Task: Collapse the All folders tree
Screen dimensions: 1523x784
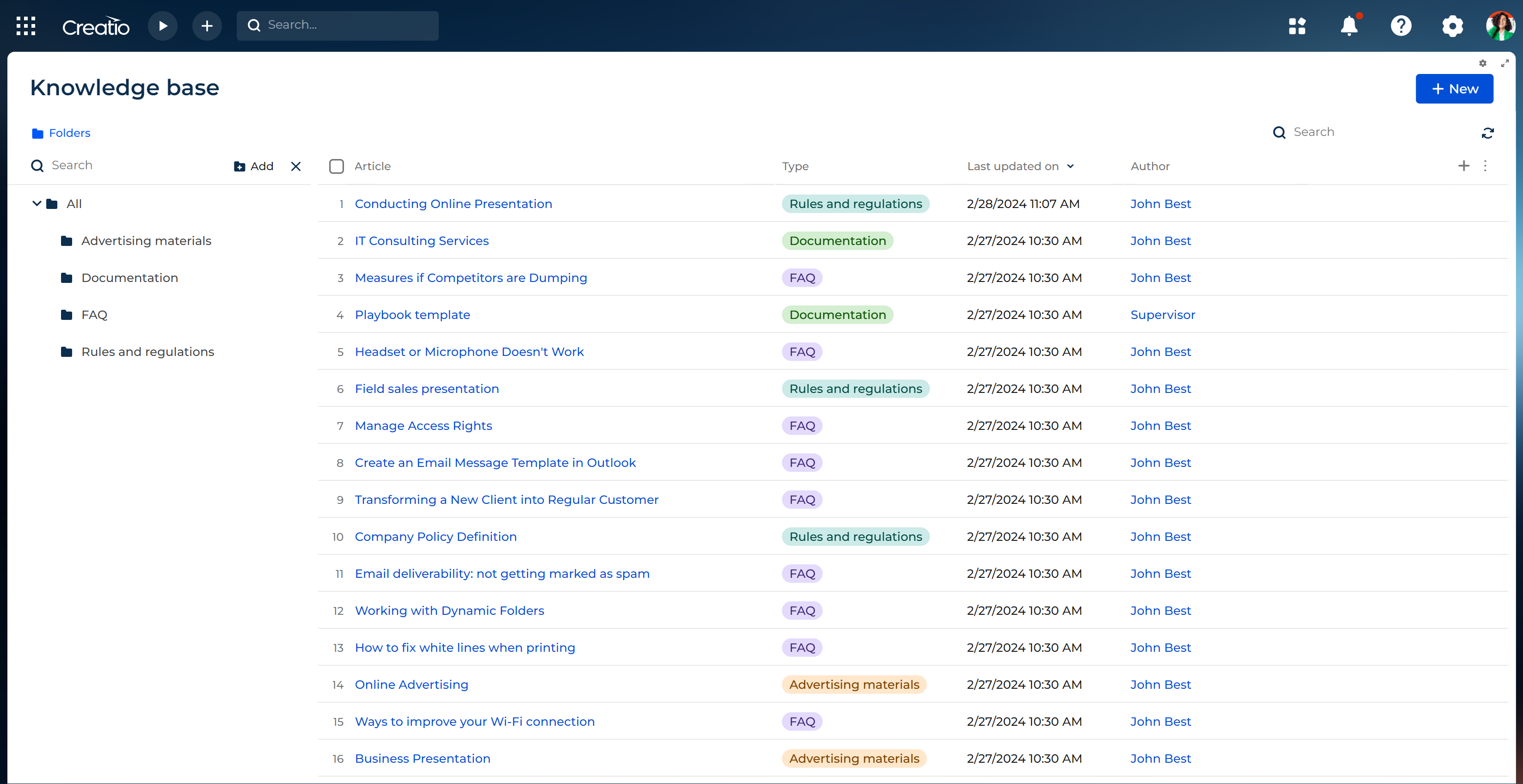Action: coord(36,203)
